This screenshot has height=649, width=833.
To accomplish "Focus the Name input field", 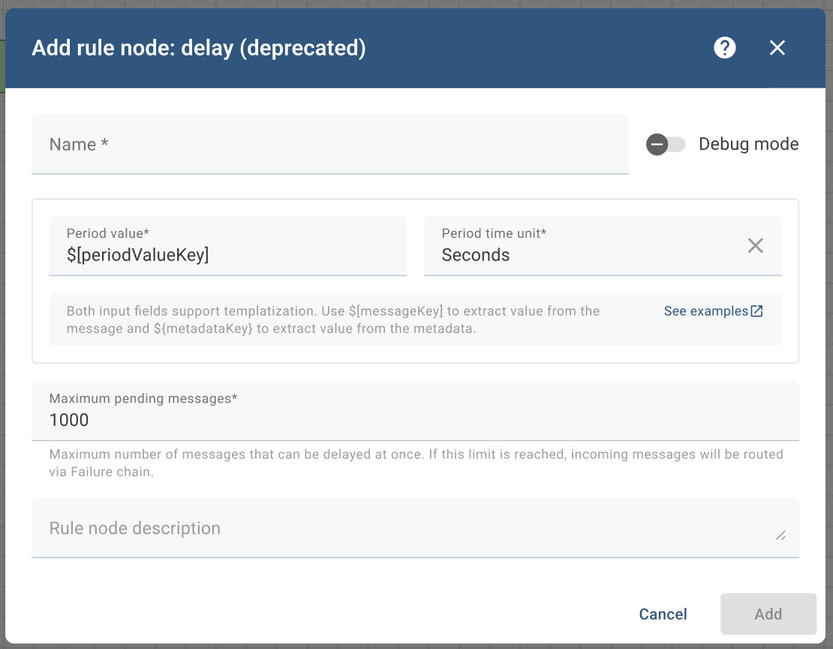I will click(x=330, y=144).
